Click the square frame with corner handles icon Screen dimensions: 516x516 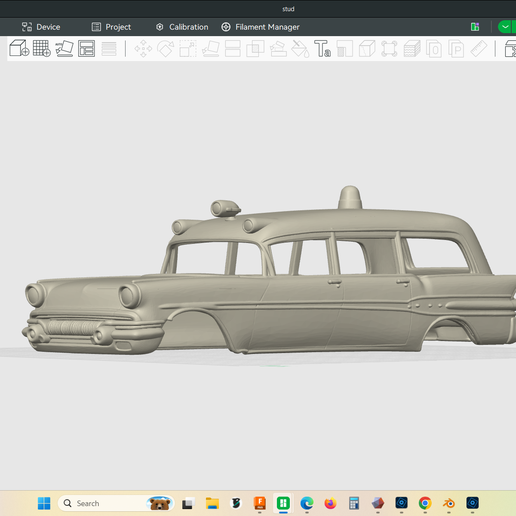(x=389, y=49)
